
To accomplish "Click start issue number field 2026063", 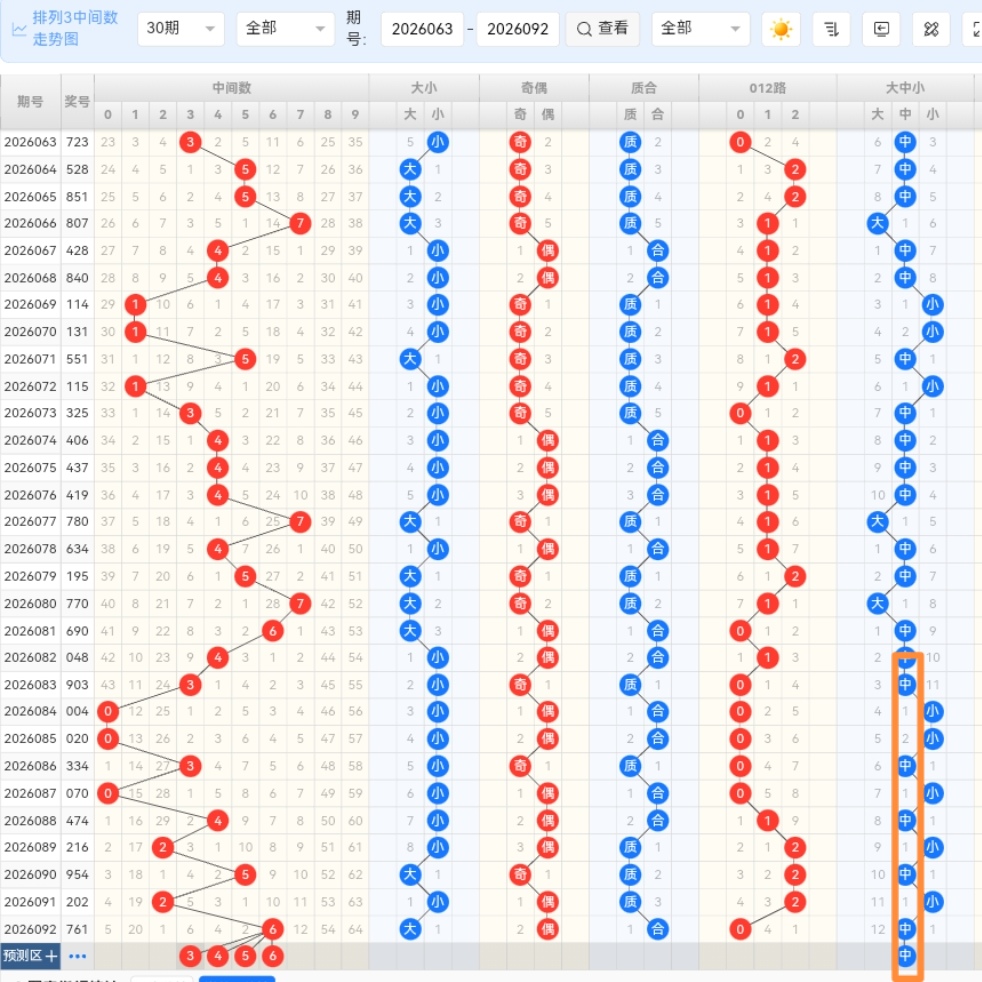I will 420,29.
